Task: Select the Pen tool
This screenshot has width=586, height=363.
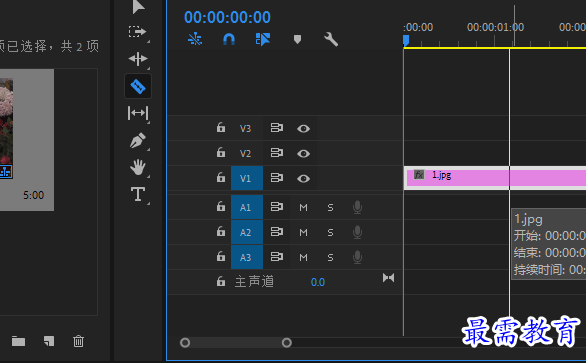Action: [138, 141]
